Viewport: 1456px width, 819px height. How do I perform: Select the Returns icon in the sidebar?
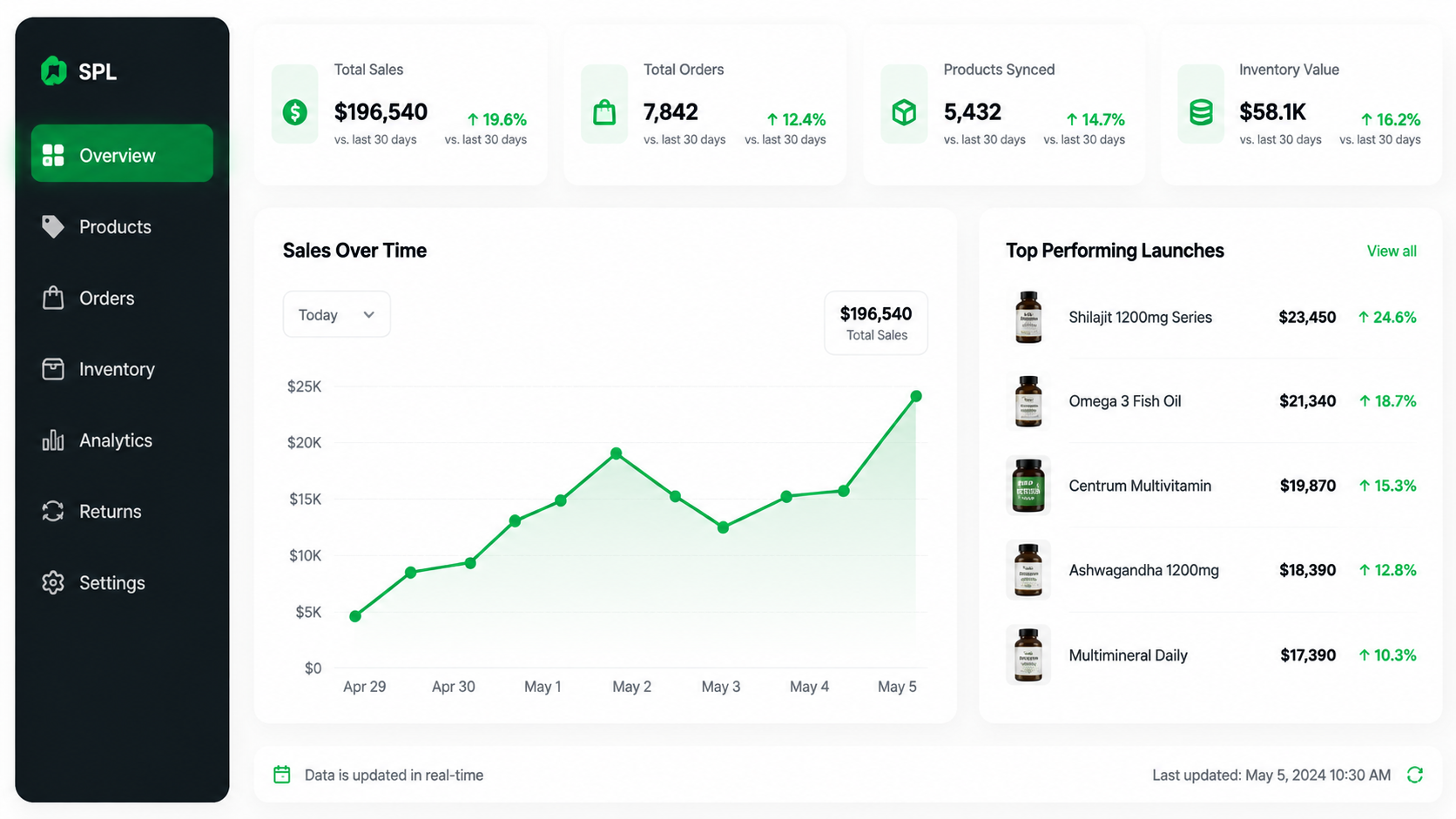pyautogui.click(x=53, y=511)
